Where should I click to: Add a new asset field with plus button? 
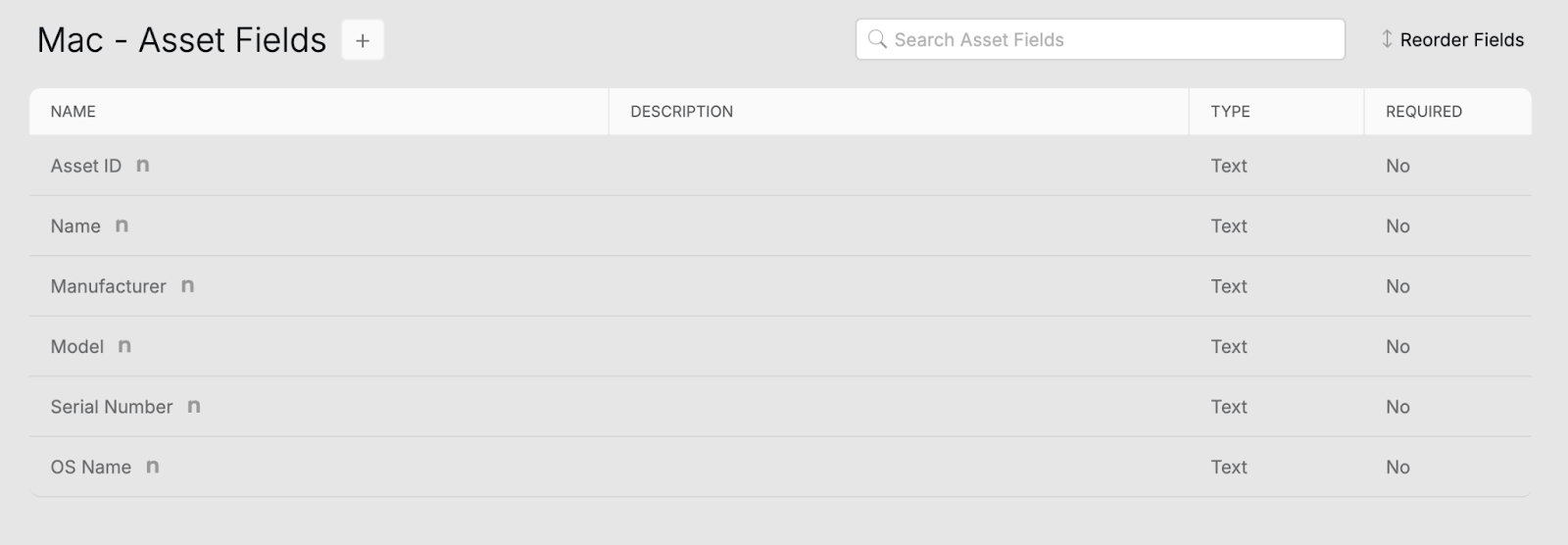pyautogui.click(x=363, y=40)
